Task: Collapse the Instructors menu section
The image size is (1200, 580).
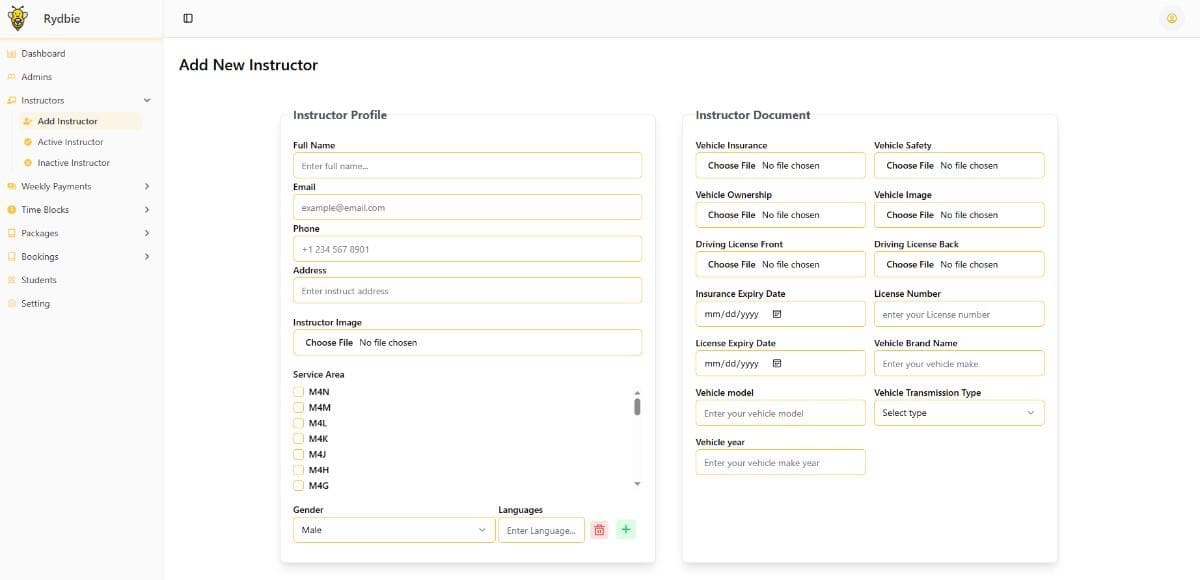Action: click(x=146, y=100)
